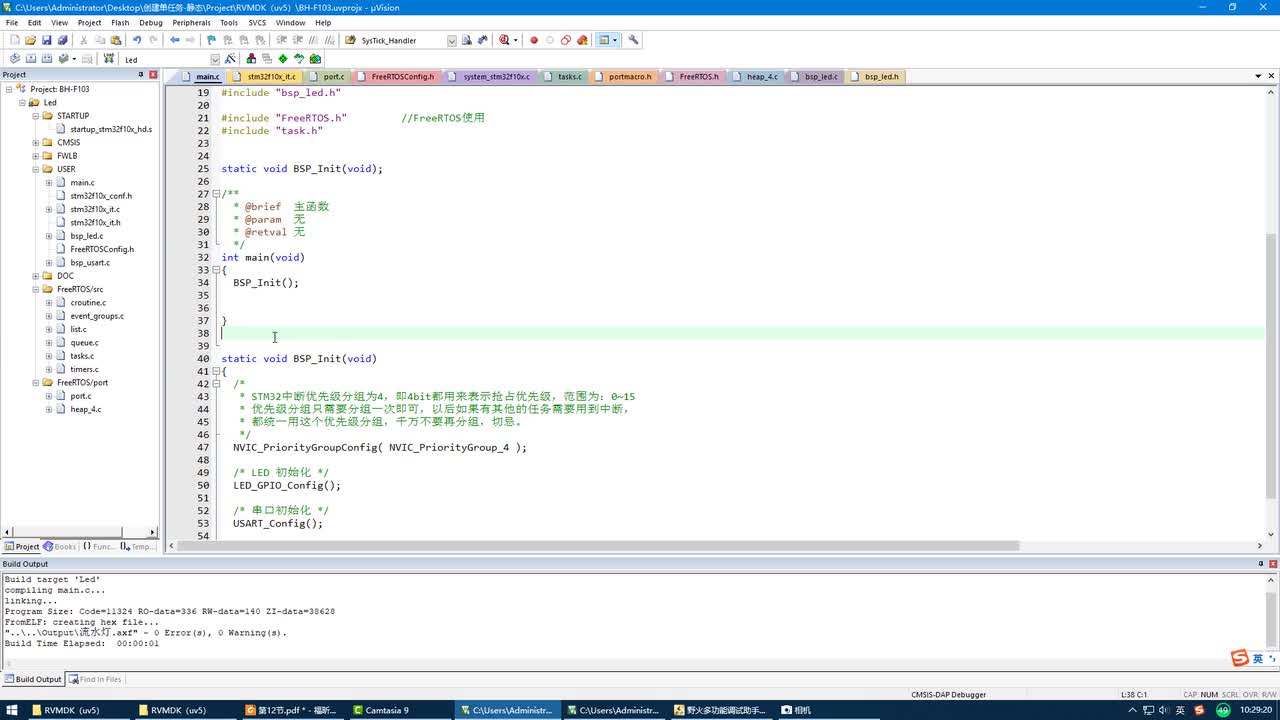
Task: Open Camtasia 9 from the taskbar
Action: [386, 710]
